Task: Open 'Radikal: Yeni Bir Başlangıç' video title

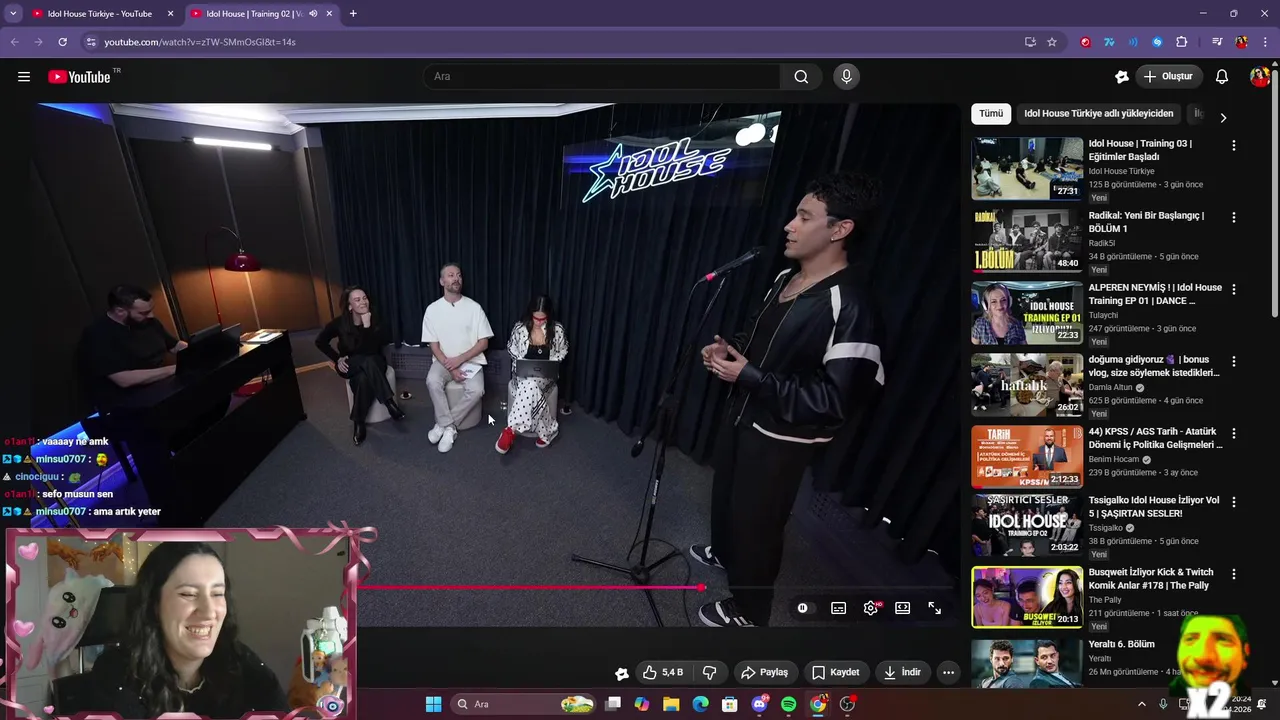Action: (1146, 222)
